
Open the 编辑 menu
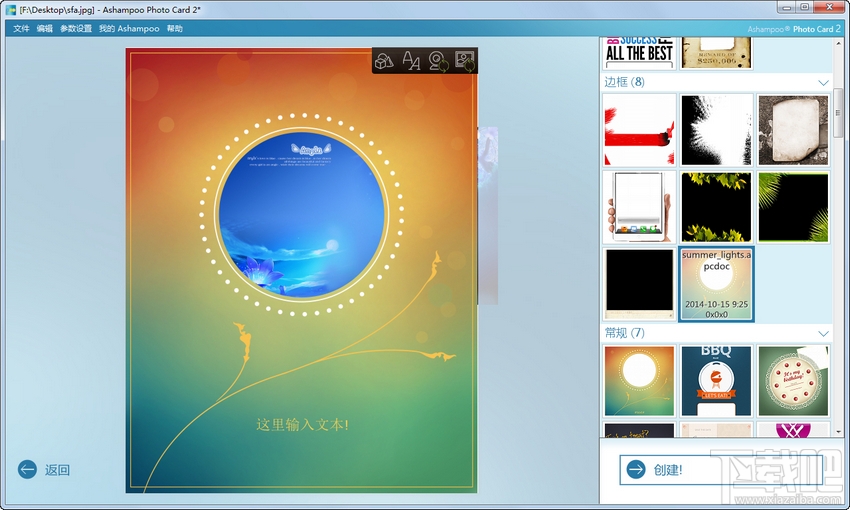(44, 29)
